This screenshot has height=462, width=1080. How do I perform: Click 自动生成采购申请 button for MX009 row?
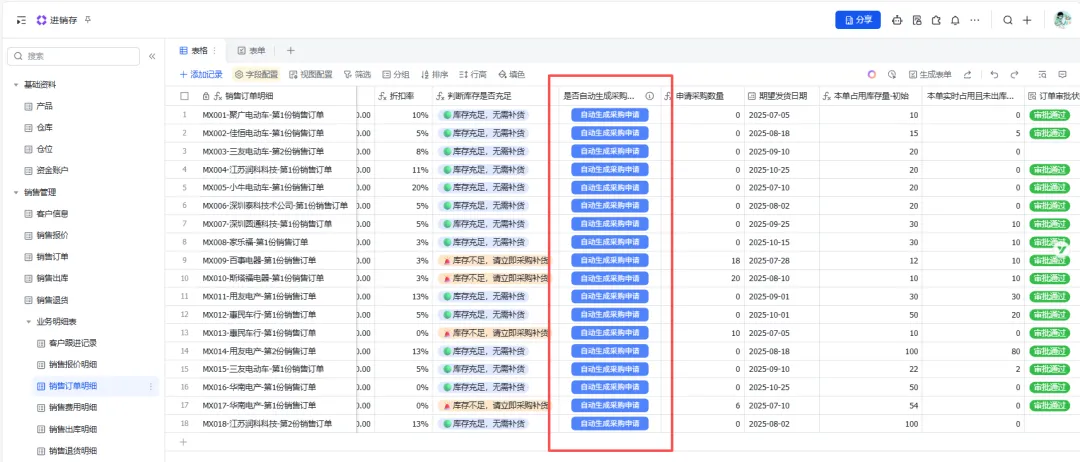pos(610,260)
